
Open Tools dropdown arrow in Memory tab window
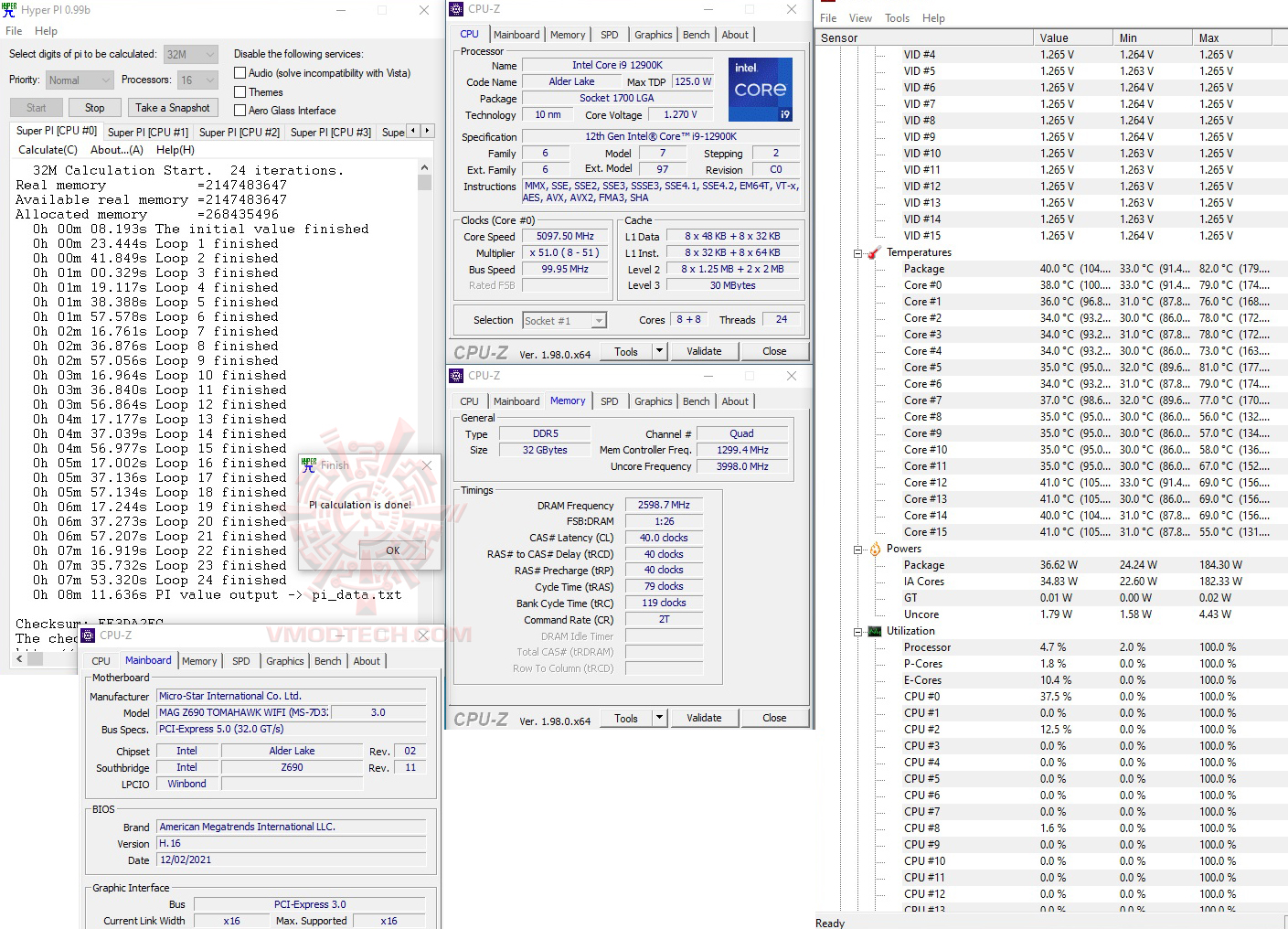[x=659, y=718]
